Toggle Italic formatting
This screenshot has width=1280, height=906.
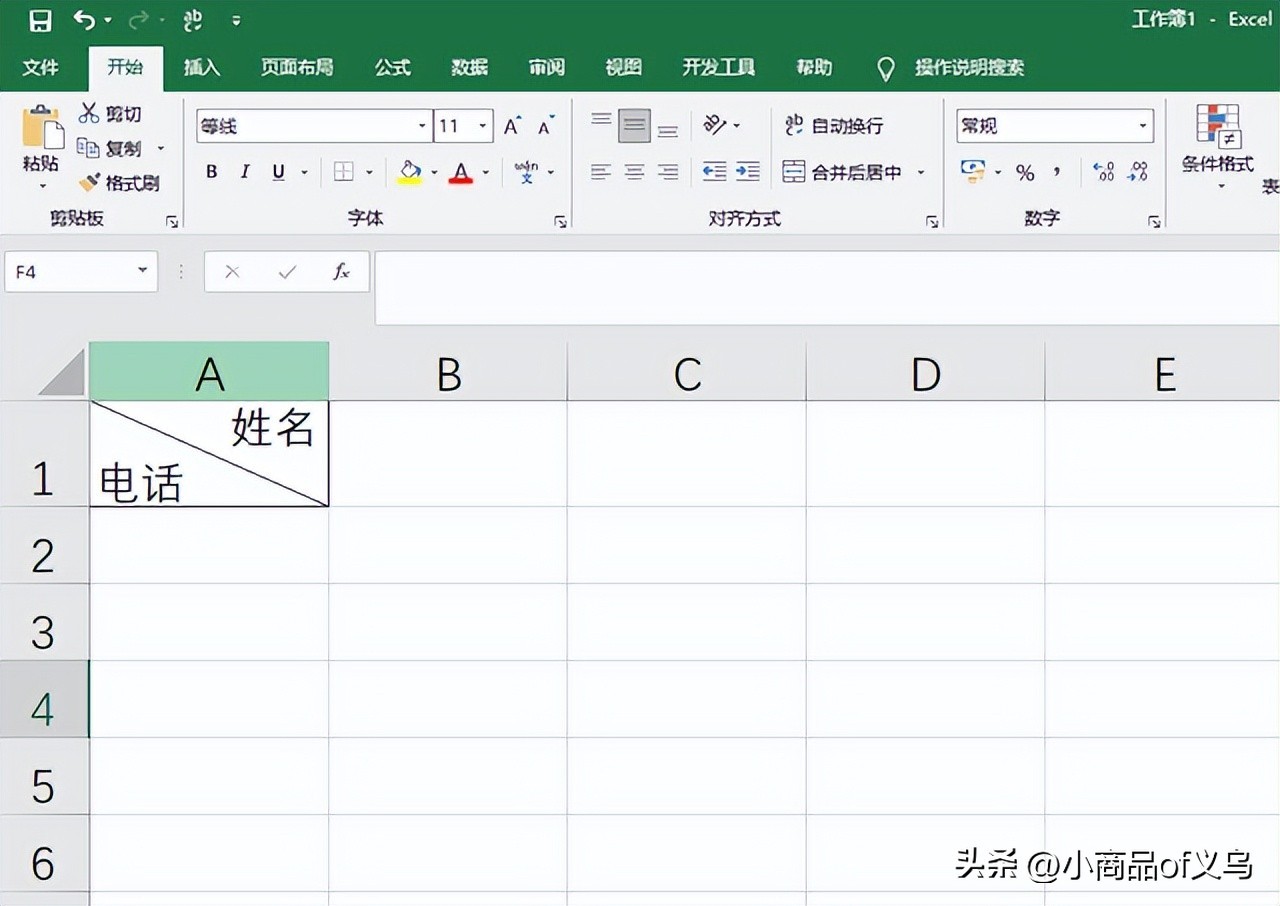245,172
